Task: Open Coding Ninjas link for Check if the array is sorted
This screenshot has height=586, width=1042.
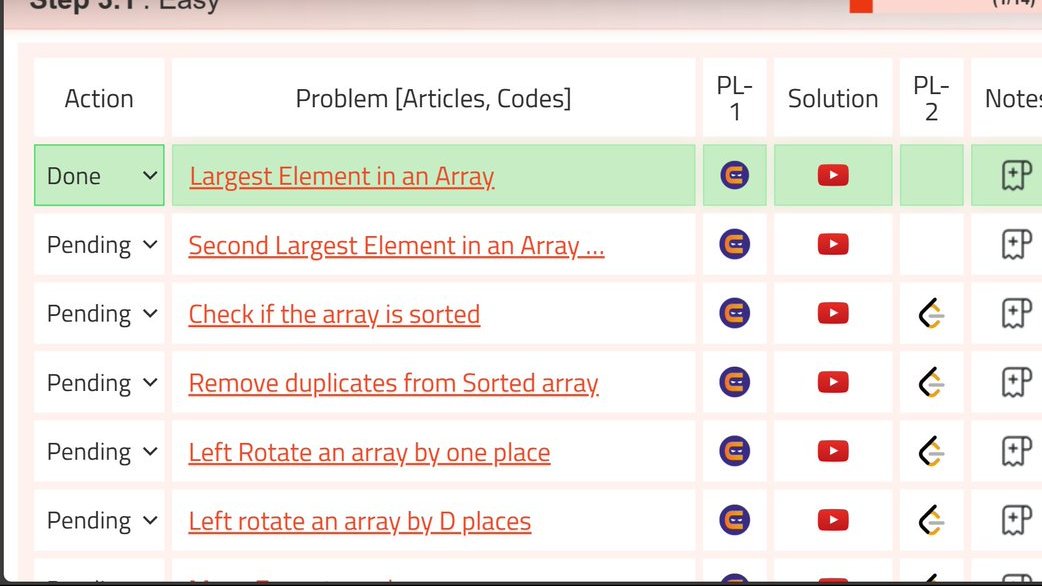Action: (x=734, y=312)
